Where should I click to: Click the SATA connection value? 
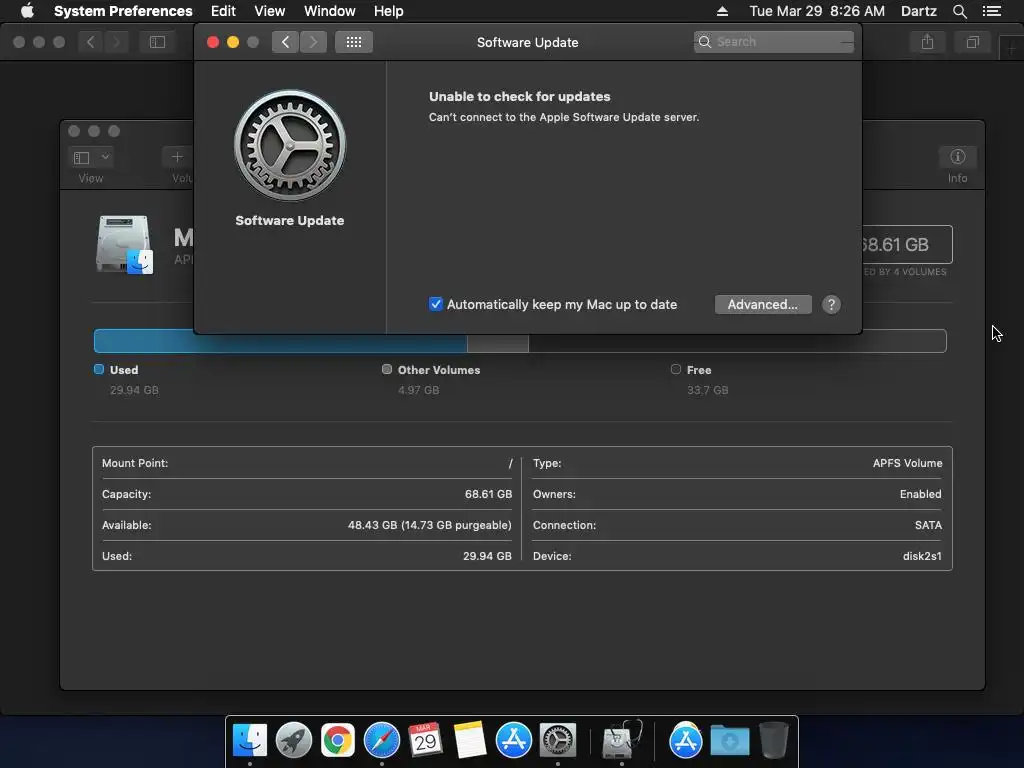tap(928, 525)
